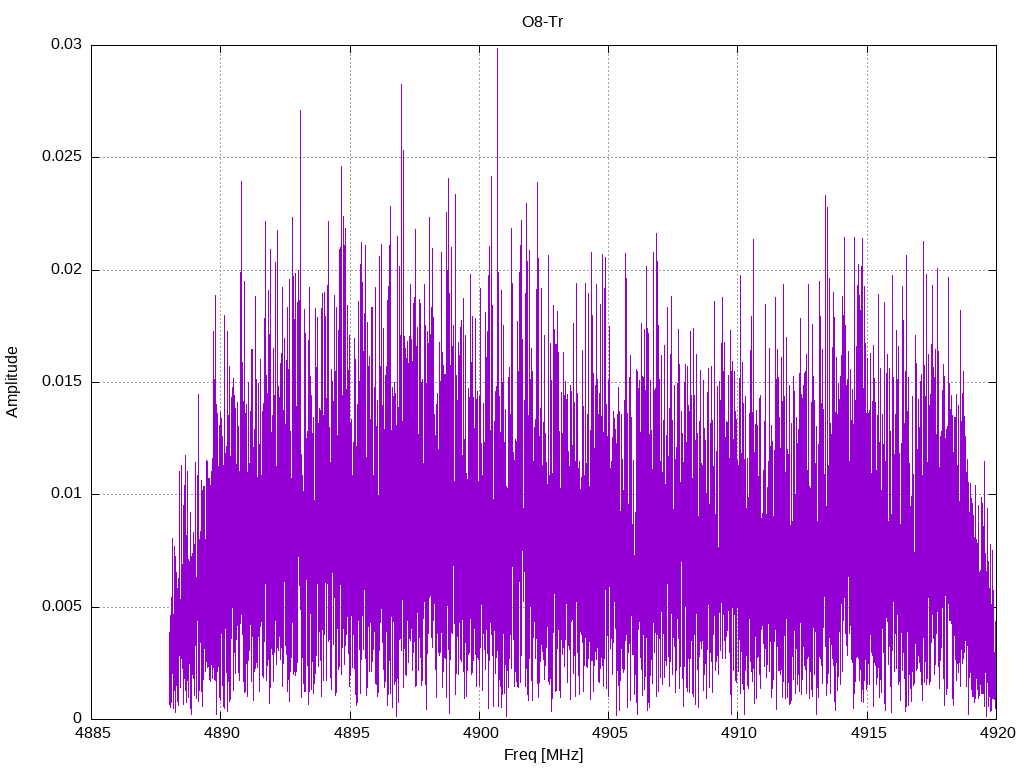Click the 4920 x-axis tick label
Viewport: 1024px width, 768px height.
coord(997,733)
